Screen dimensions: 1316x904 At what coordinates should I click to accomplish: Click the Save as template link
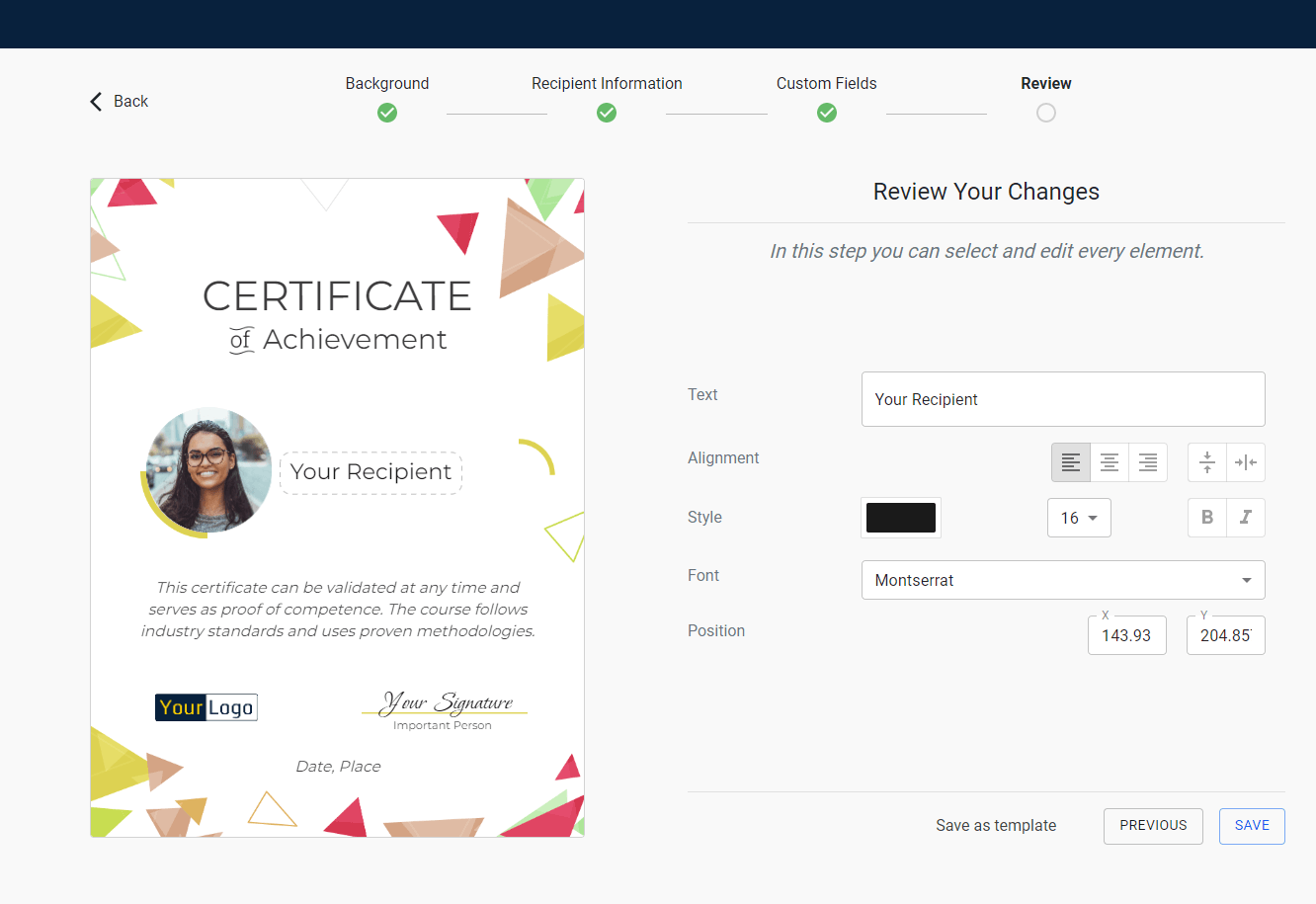995,826
